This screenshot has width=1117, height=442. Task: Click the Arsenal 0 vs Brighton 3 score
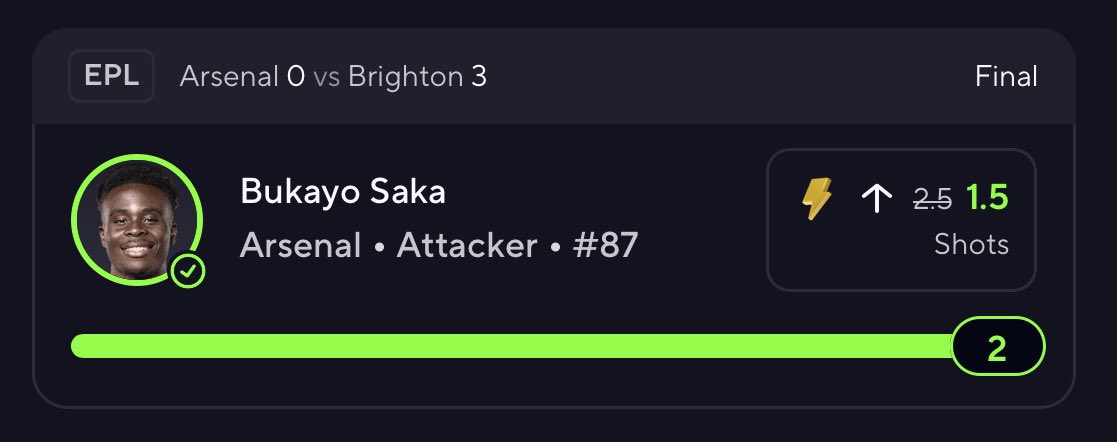333,76
